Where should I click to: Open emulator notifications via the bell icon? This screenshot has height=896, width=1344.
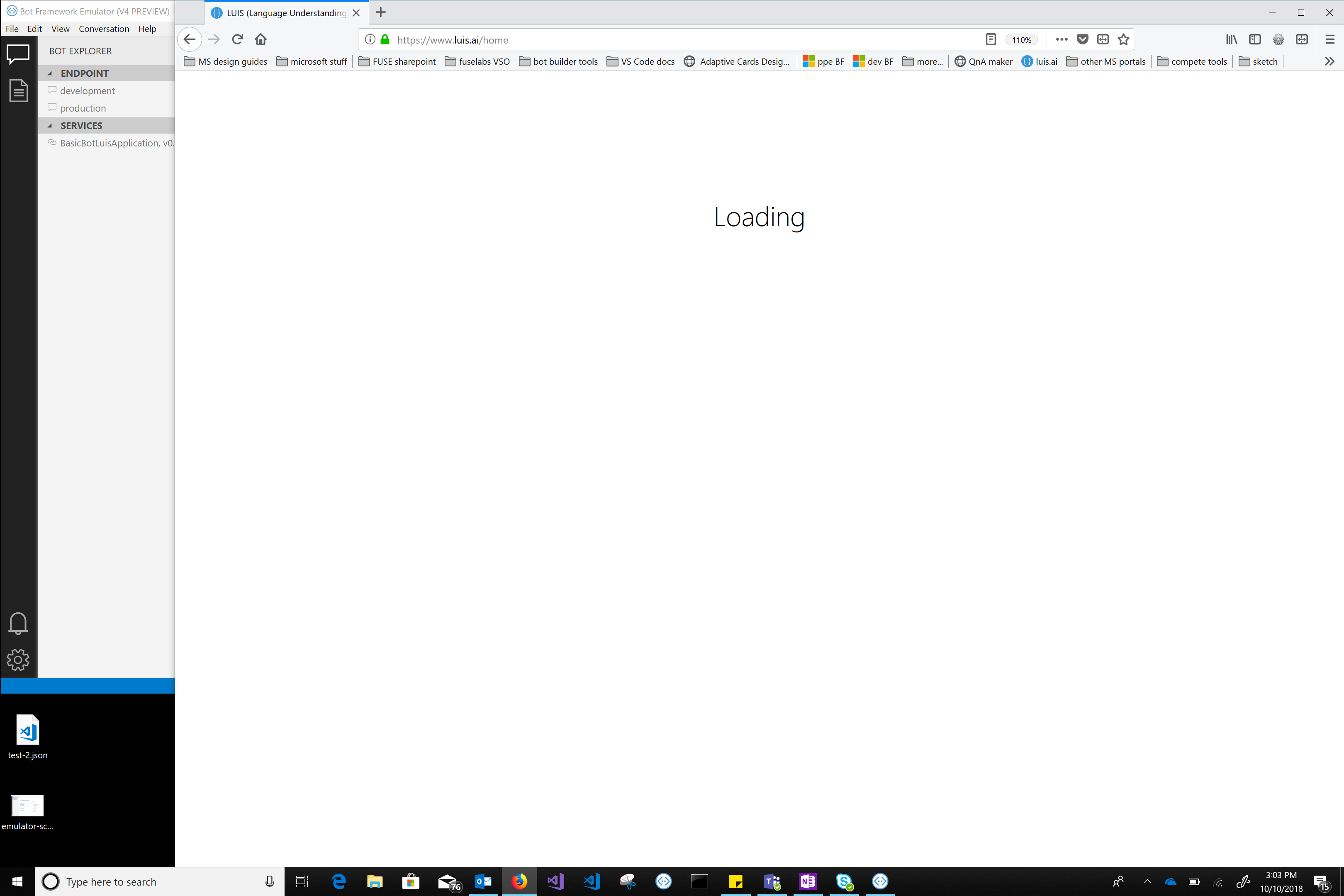coord(18,623)
